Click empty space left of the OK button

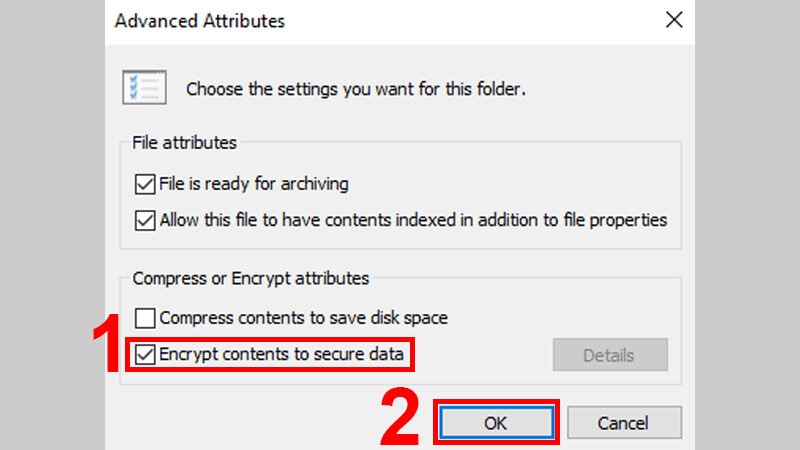point(250,420)
